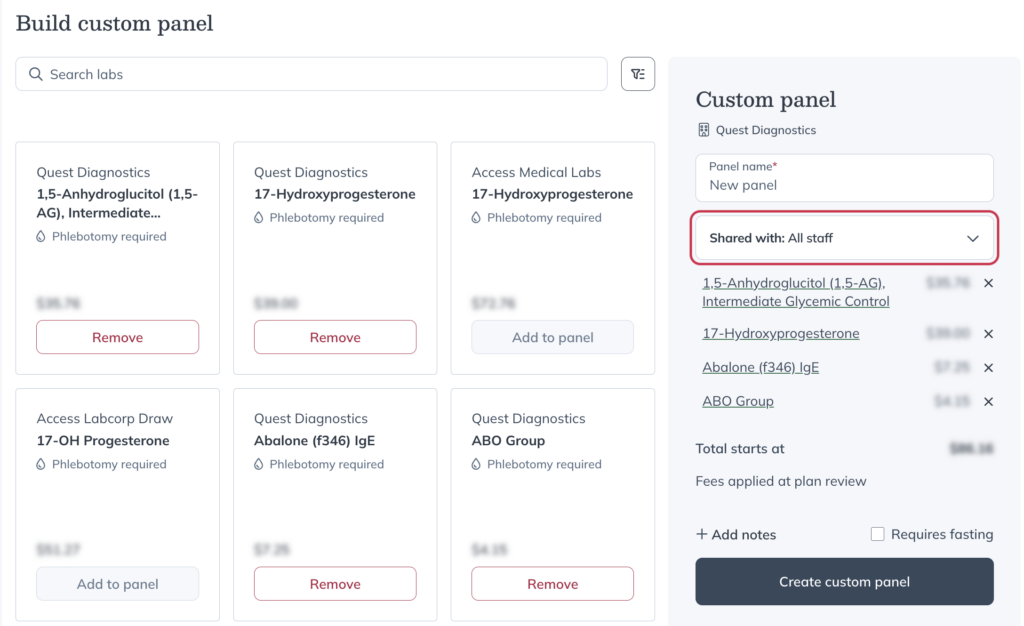Add 17-OH Progesterone to the panel
This screenshot has height=626, width=1024.
pyautogui.click(x=117, y=583)
